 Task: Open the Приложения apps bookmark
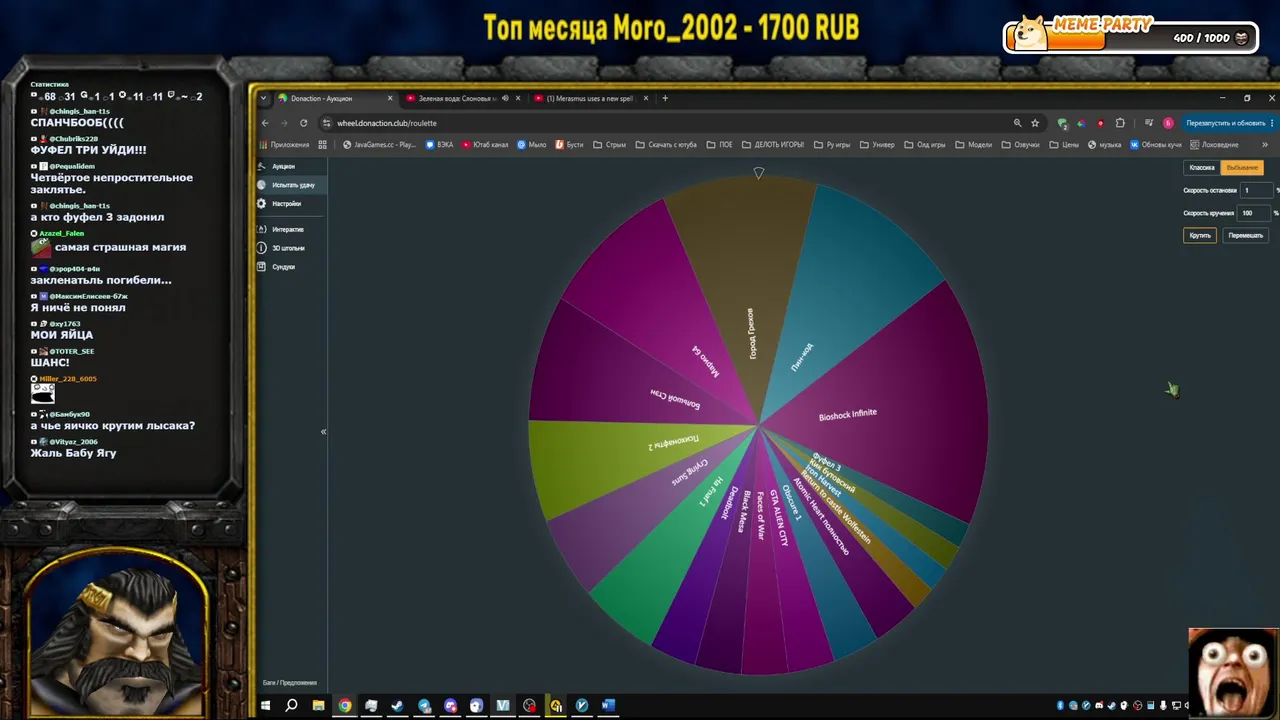click(285, 145)
